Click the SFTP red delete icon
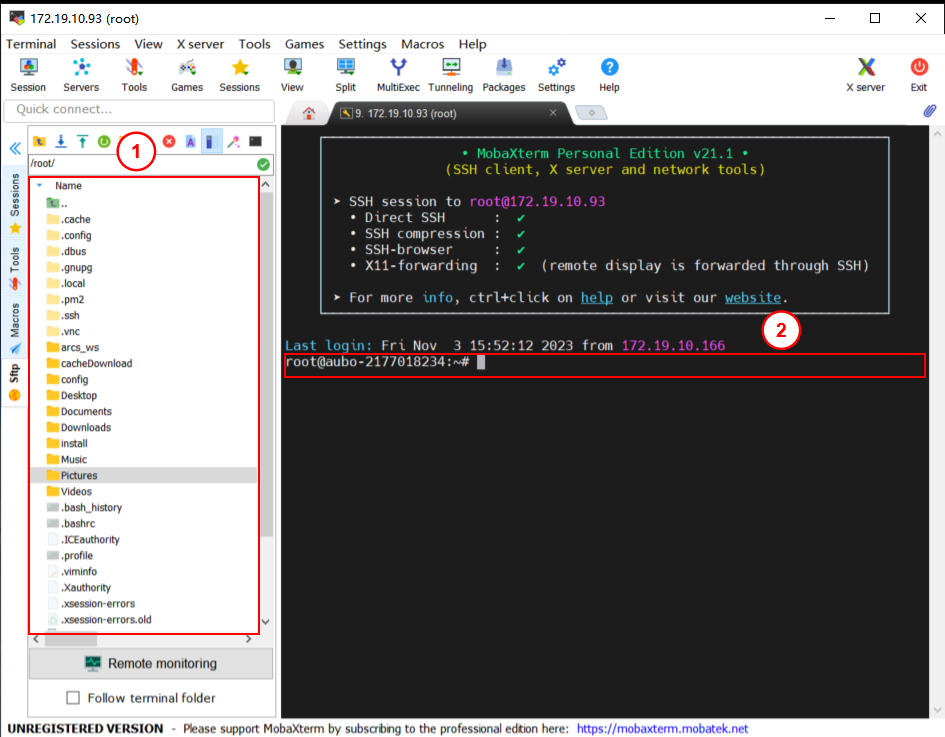Image resolution: width=945 pixels, height=737 pixels. pos(169,142)
